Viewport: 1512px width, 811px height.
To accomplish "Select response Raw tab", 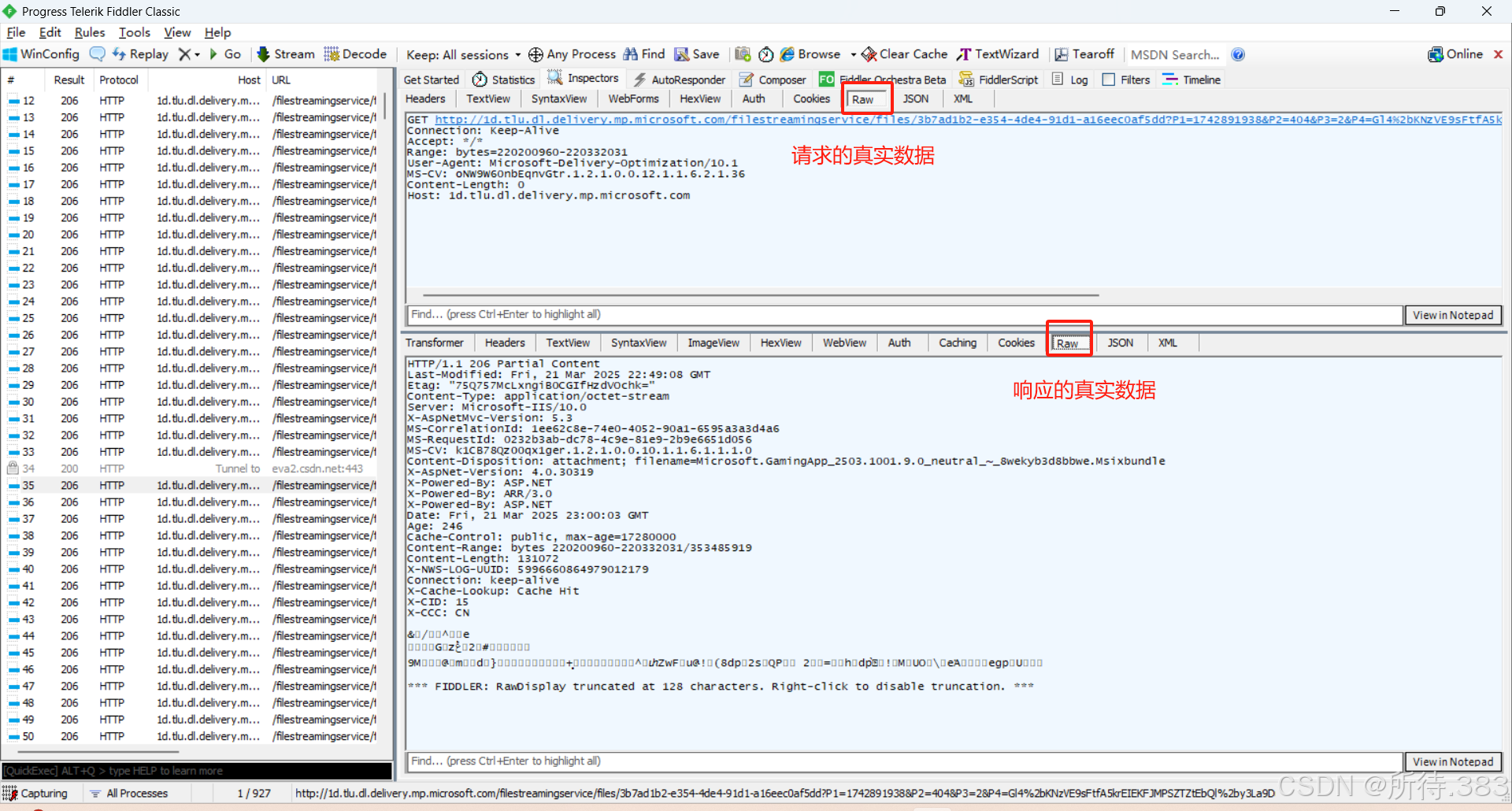I will point(1068,343).
